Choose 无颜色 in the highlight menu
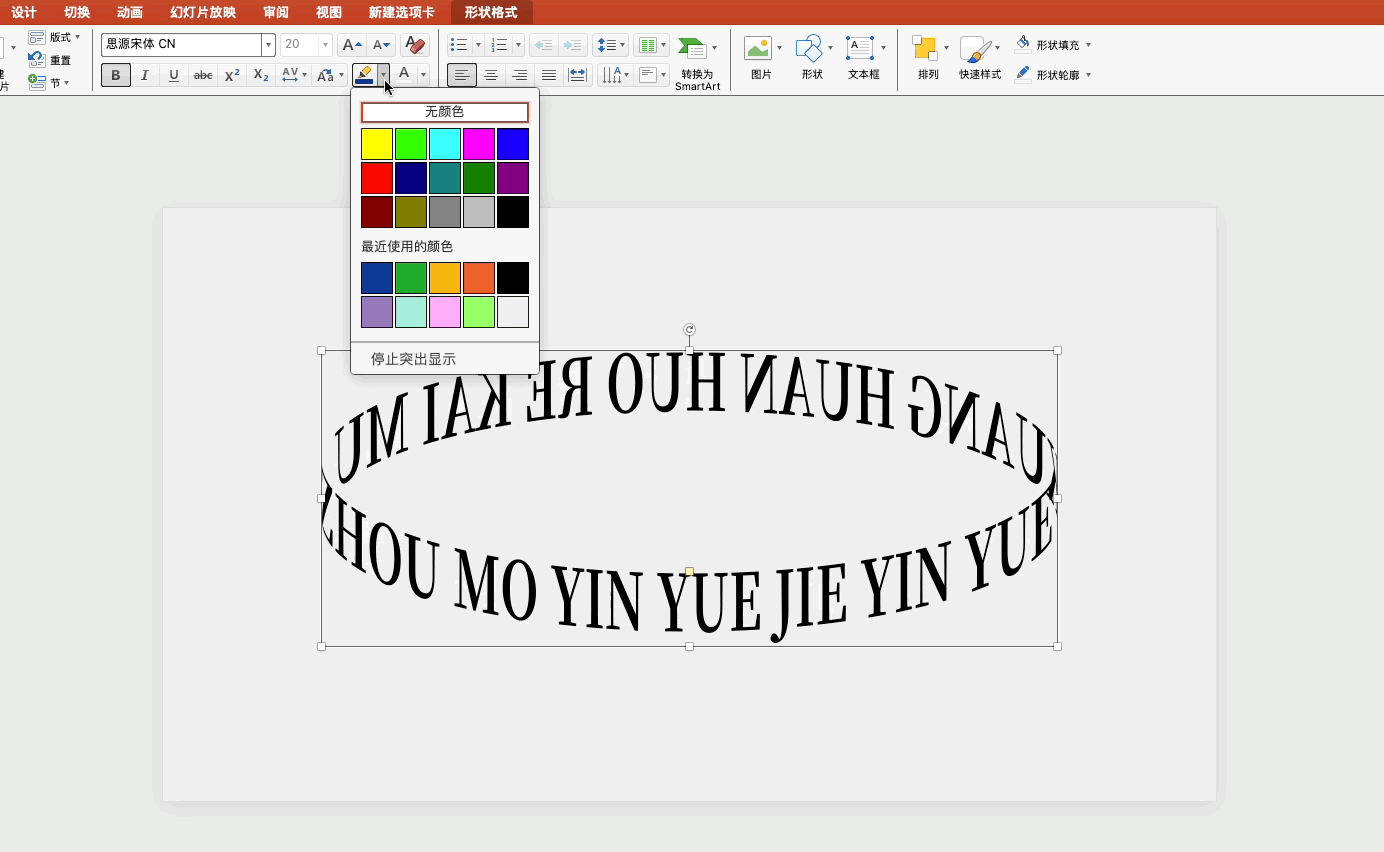 tap(444, 112)
